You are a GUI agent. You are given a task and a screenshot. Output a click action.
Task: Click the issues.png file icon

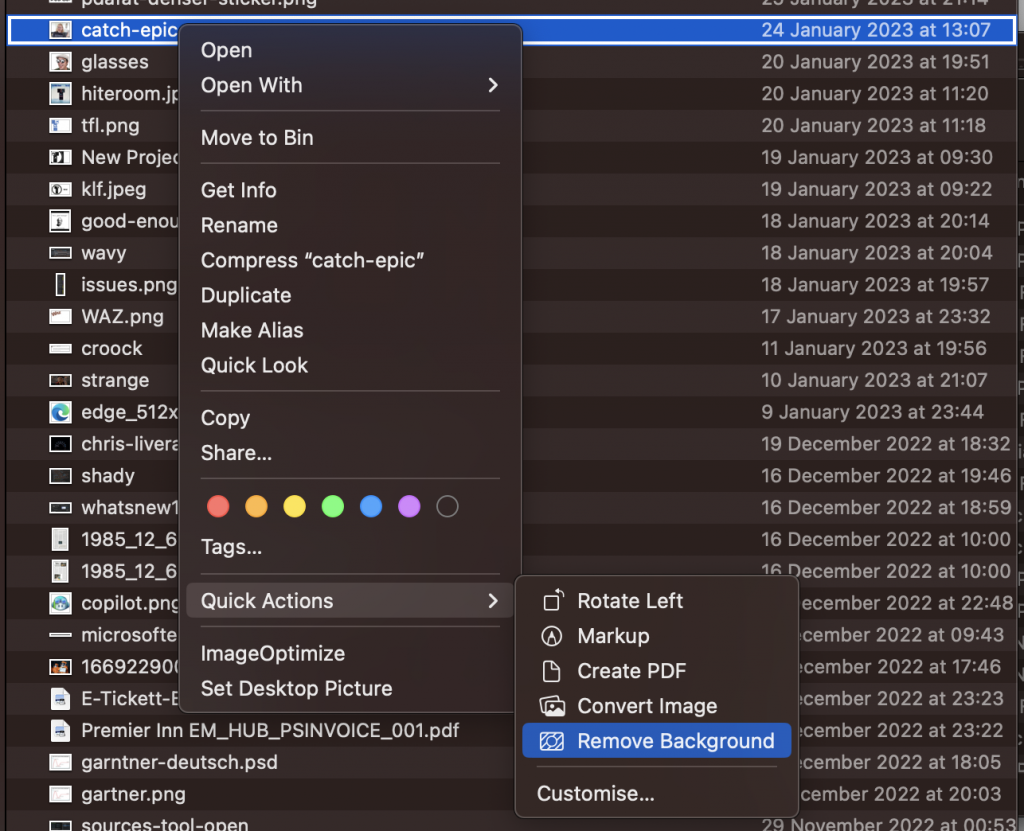(61, 285)
